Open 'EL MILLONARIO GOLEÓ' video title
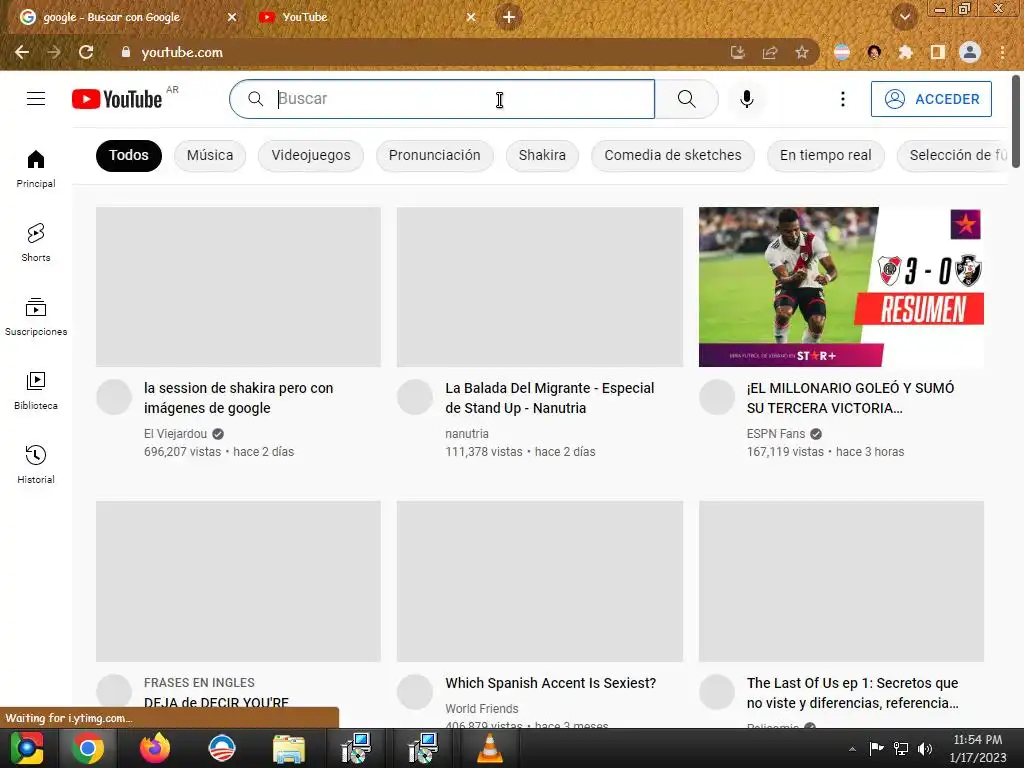This screenshot has height=768, width=1024. coord(850,398)
